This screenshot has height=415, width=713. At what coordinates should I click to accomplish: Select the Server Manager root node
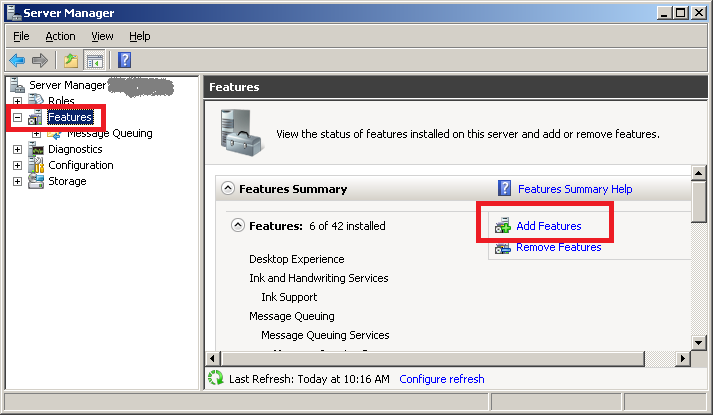click(67, 85)
